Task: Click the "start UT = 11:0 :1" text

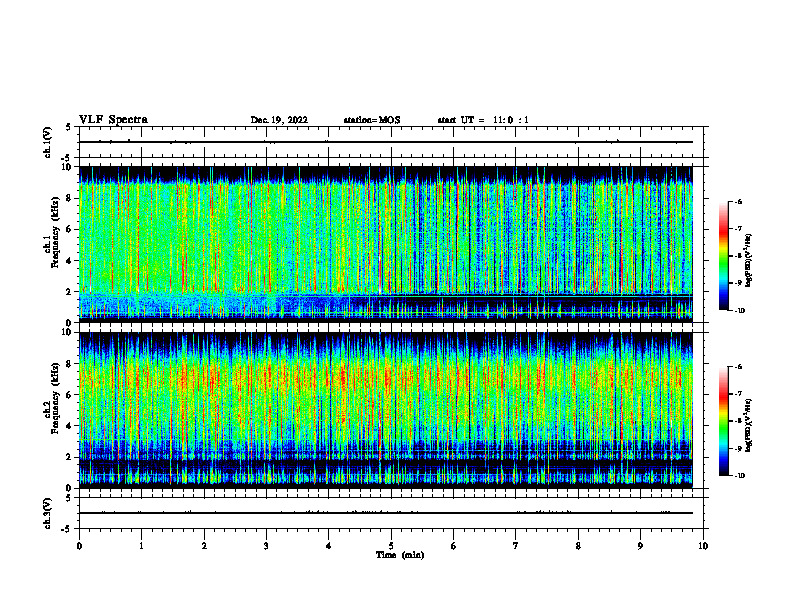Action: point(483,120)
